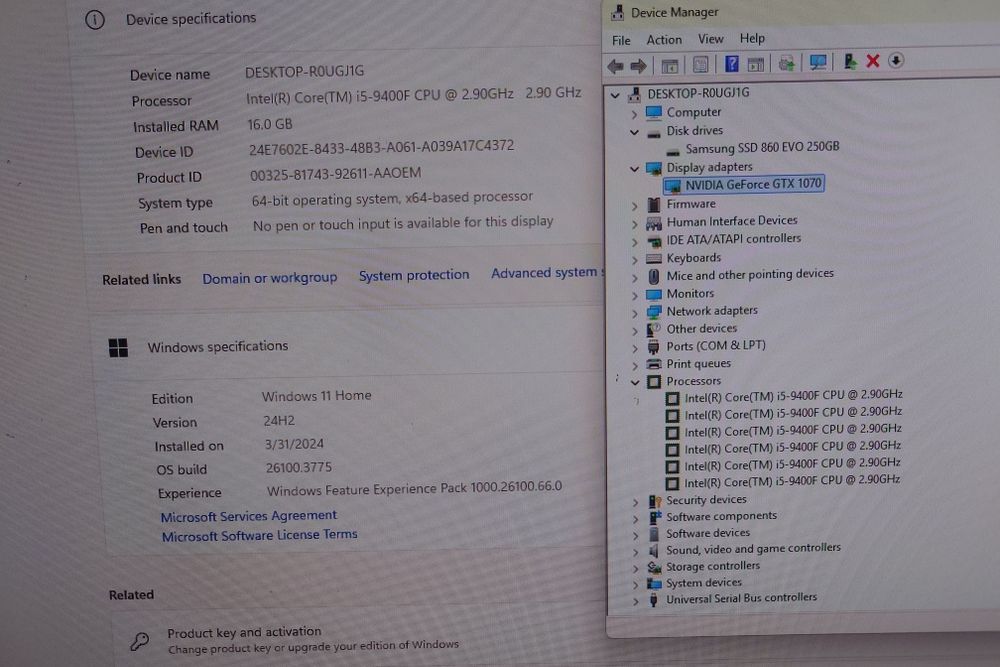This screenshot has height=667, width=1000.
Task: Click the Update device driver toolbar icon
Action: [849, 61]
